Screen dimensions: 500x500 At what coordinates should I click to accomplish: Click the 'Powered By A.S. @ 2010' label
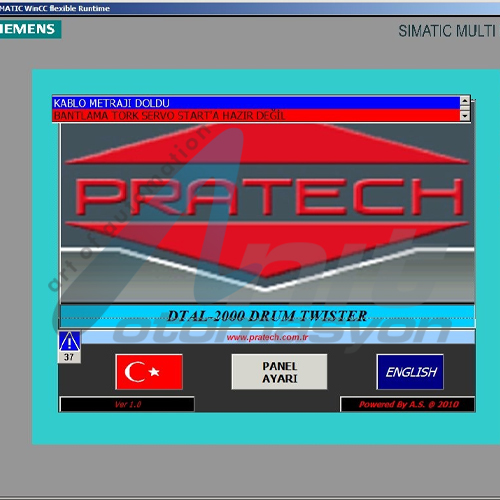408,404
